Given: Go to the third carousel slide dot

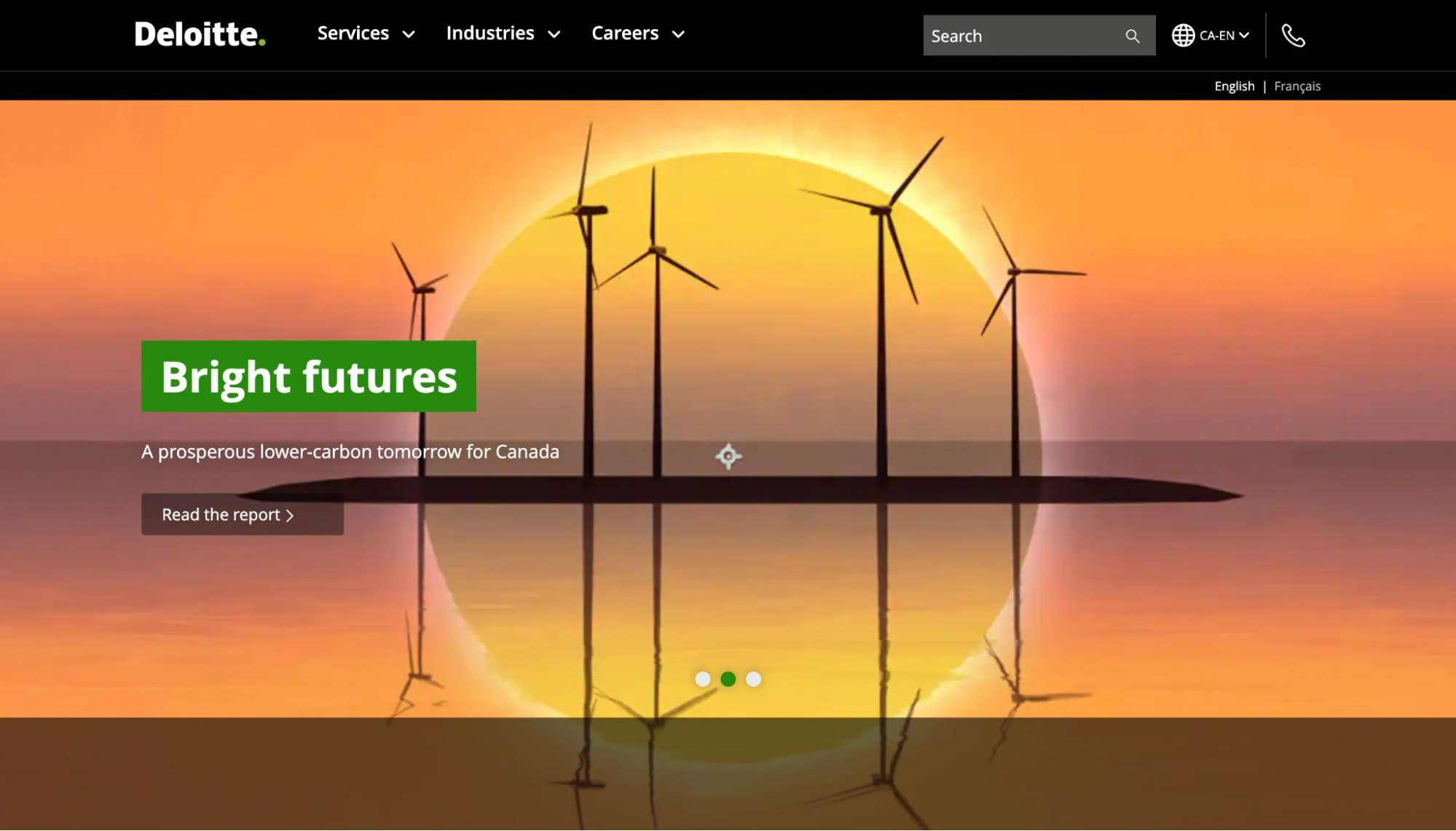Looking at the screenshot, I should click(753, 679).
